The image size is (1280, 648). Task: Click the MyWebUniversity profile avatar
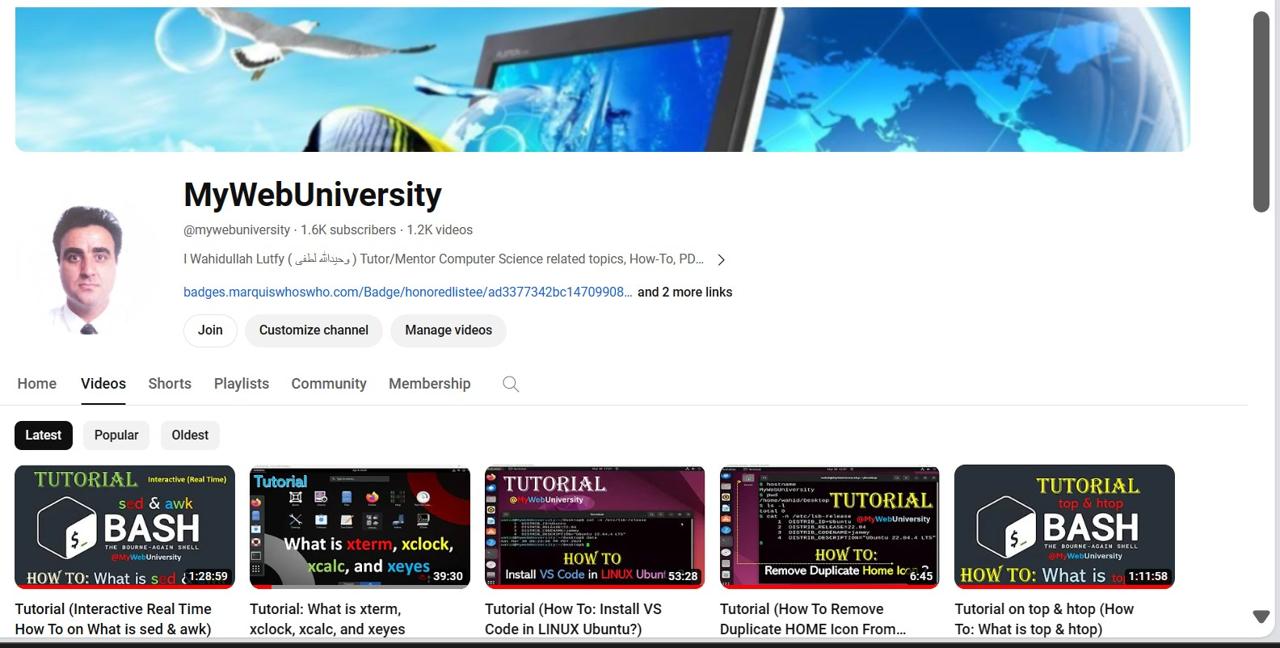coord(90,267)
